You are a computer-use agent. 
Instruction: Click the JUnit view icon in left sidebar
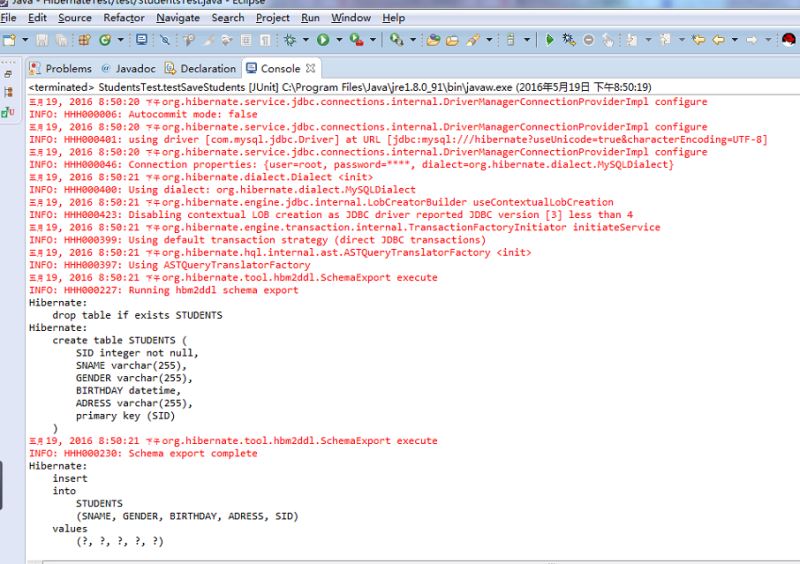pos(8,112)
